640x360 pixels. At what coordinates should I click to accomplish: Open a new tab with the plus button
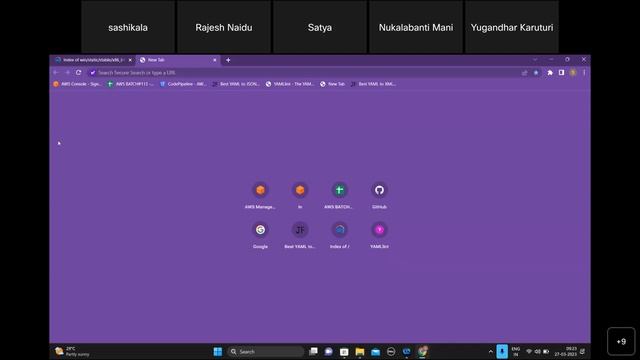[228, 60]
